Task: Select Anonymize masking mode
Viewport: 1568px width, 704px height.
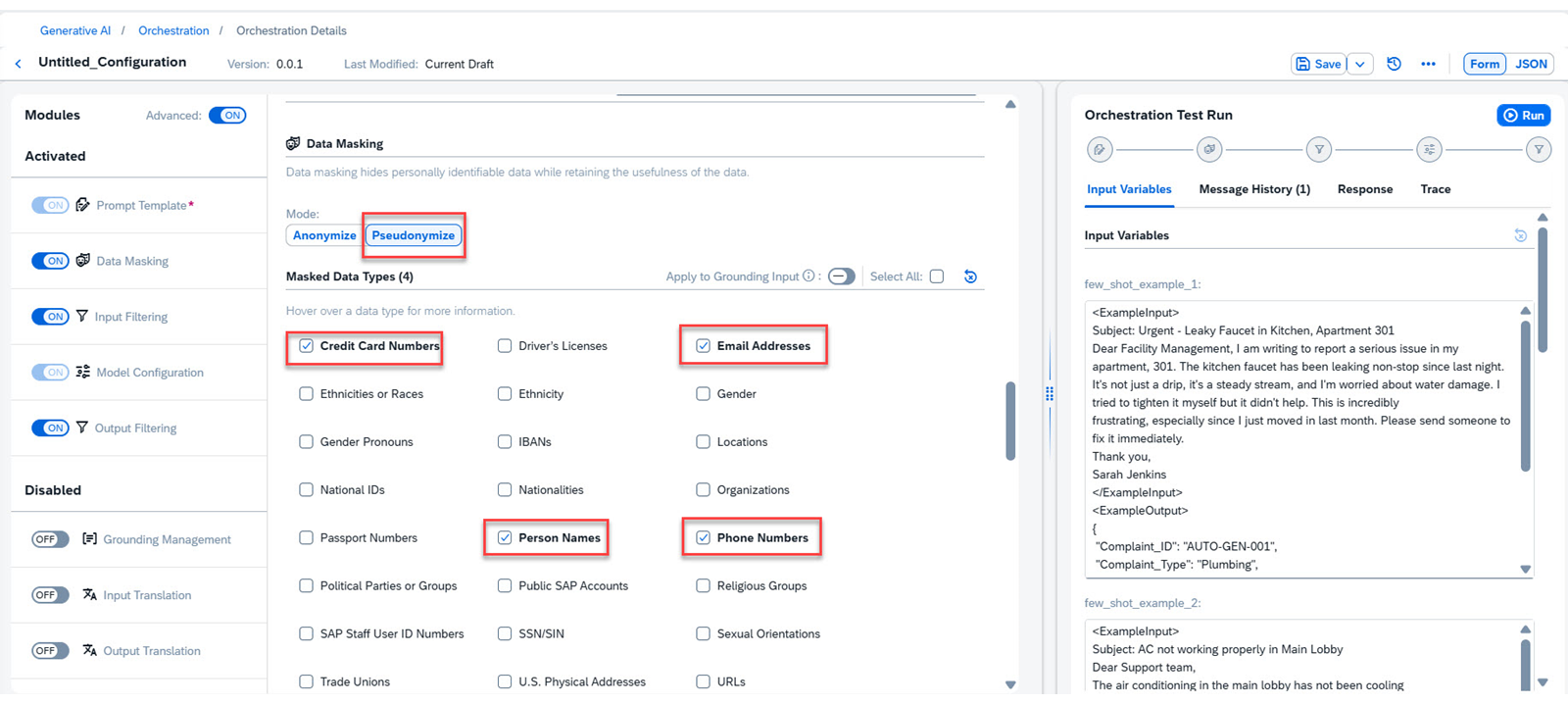Action: pos(324,235)
